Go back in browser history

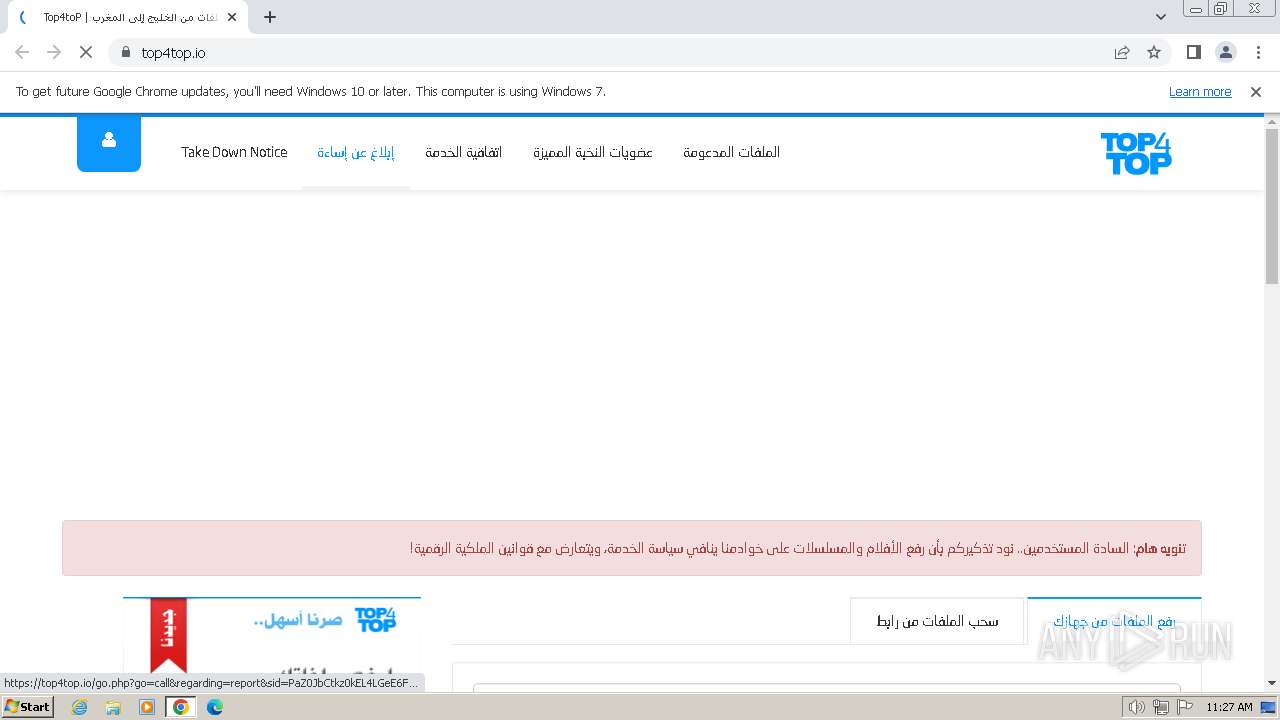pos(22,52)
